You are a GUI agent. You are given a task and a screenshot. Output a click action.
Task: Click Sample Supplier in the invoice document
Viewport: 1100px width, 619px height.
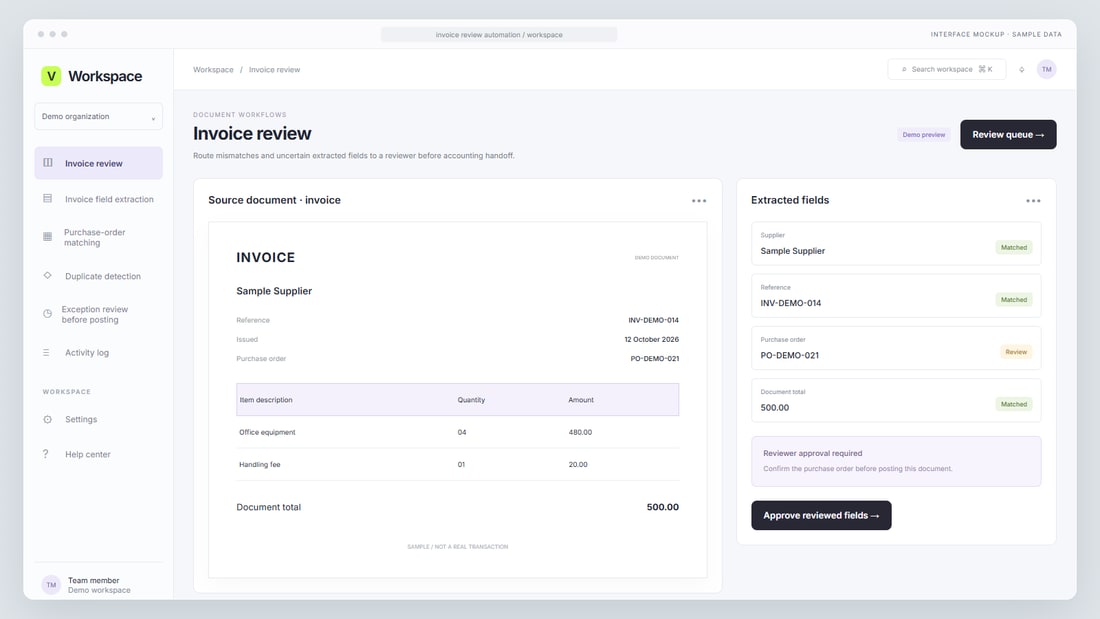[274, 291]
